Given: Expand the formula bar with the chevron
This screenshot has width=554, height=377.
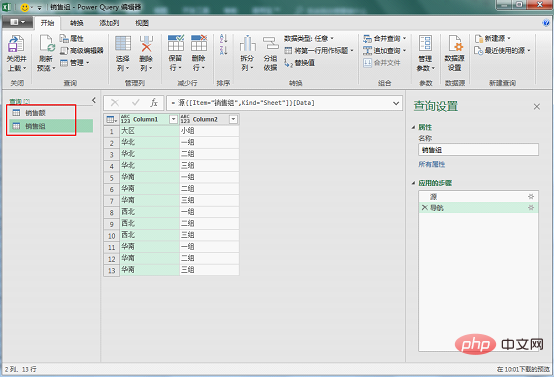Looking at the screenshot, I should 396,103.
